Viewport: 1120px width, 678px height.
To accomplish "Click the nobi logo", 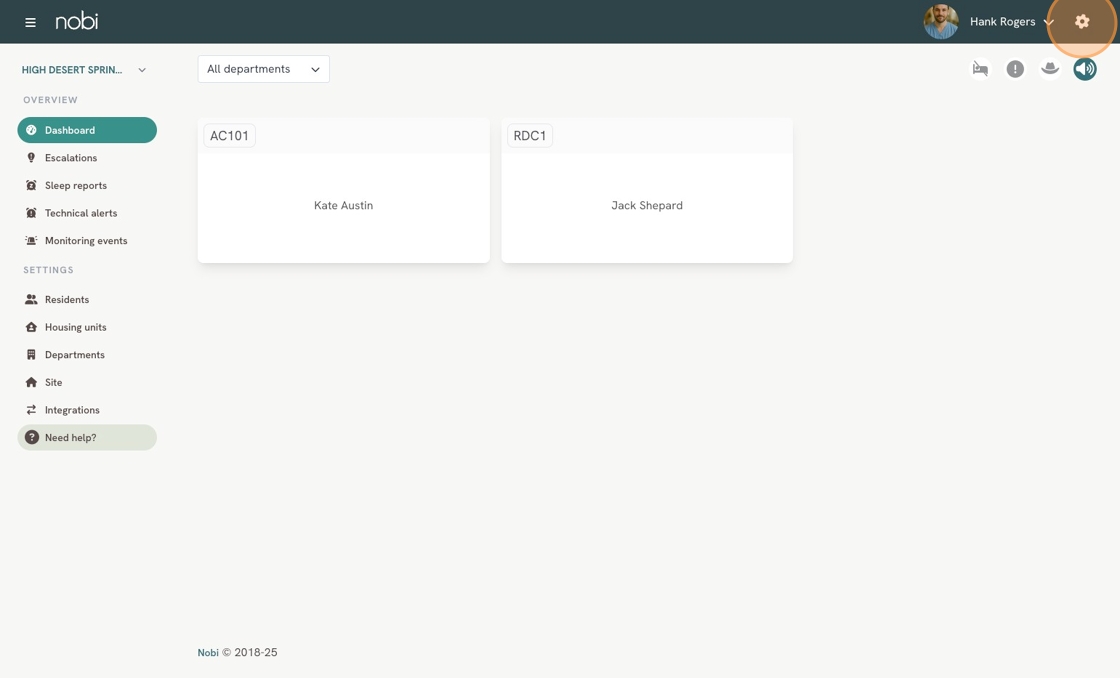I will (77, 21).
